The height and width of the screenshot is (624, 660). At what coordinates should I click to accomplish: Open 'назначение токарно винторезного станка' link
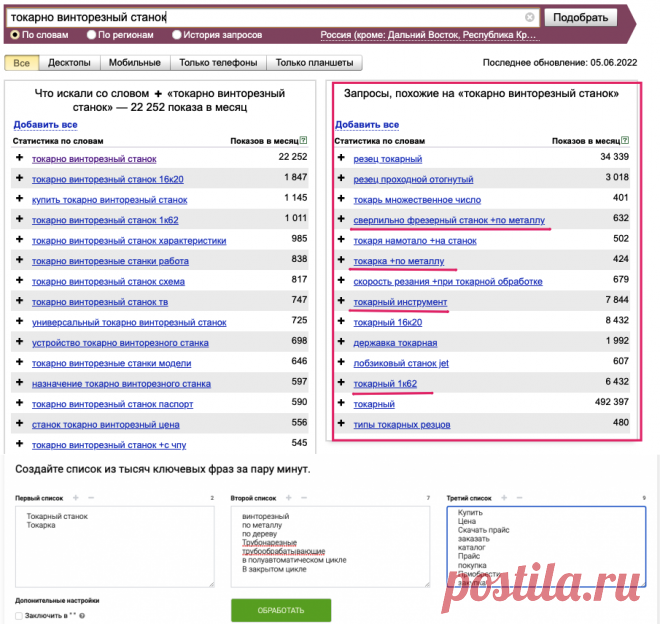pos(121,384)
